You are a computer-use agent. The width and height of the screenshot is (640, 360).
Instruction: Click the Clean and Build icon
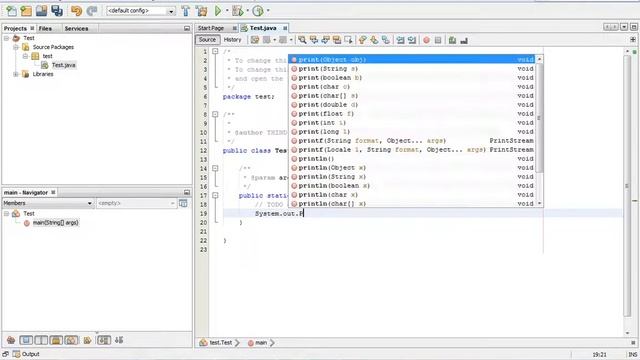pos(201,11)
